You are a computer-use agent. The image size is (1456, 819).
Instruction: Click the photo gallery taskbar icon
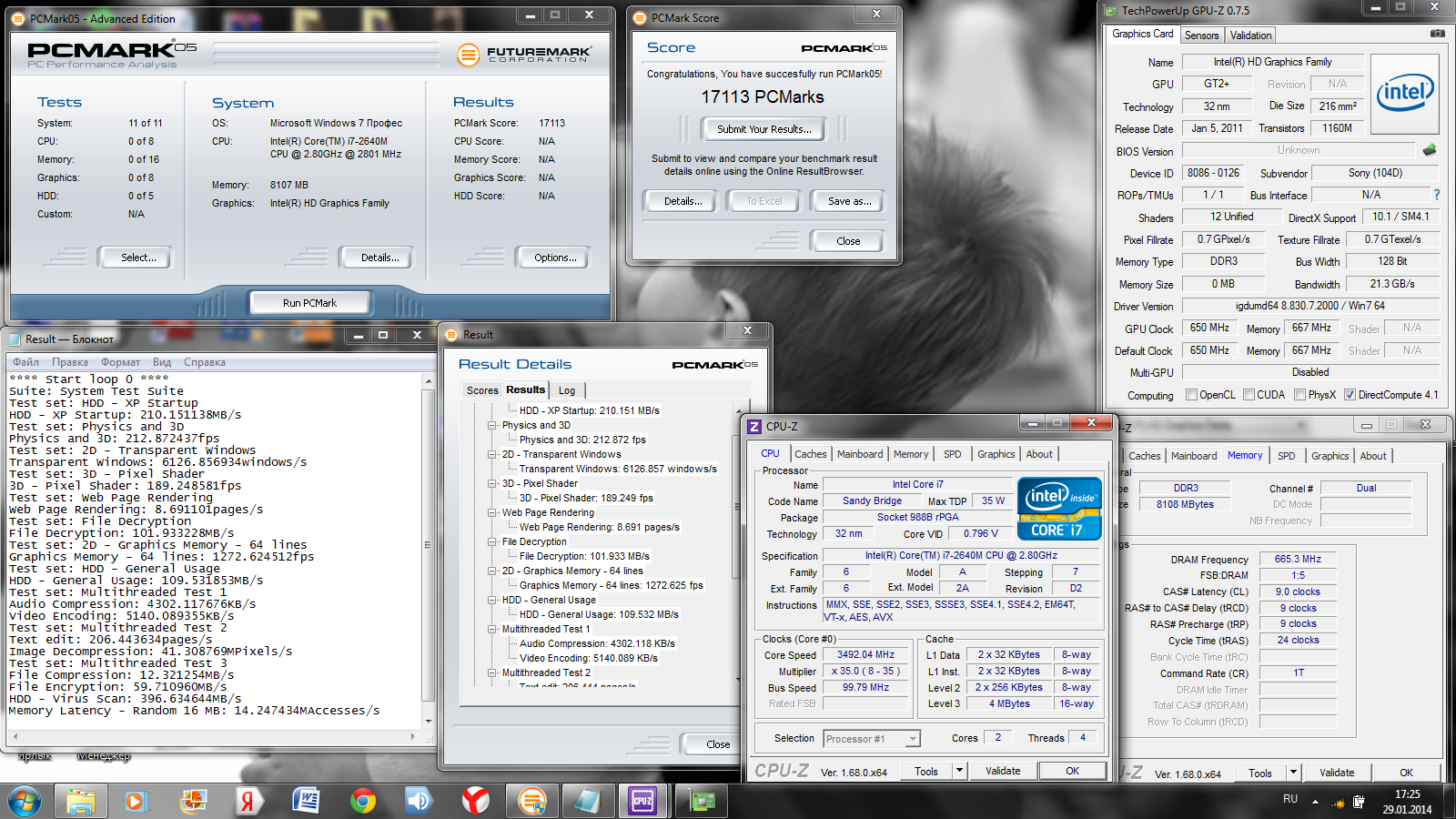[x=193, y=801]
